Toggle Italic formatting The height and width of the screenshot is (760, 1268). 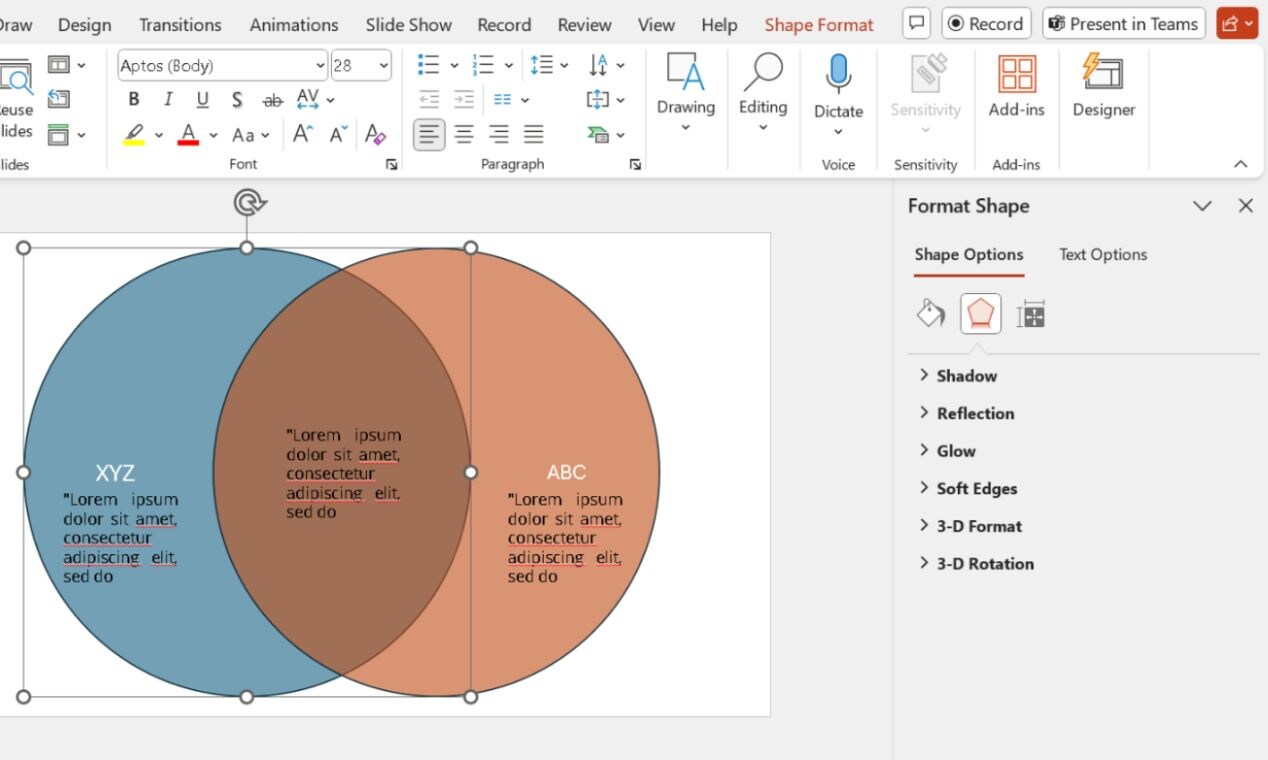[168, 99]
